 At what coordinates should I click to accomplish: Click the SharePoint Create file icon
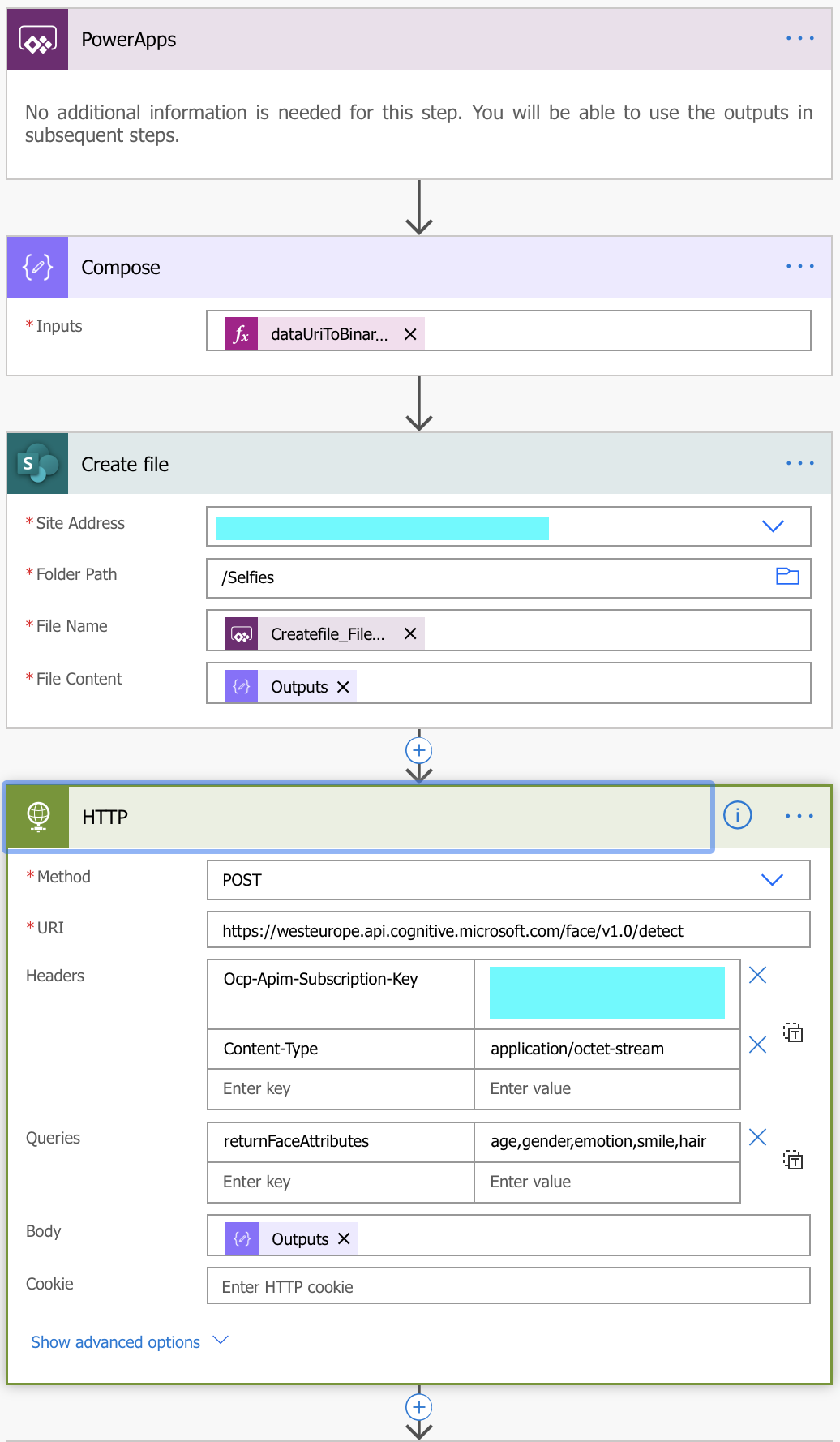click(x=38, y=464)
